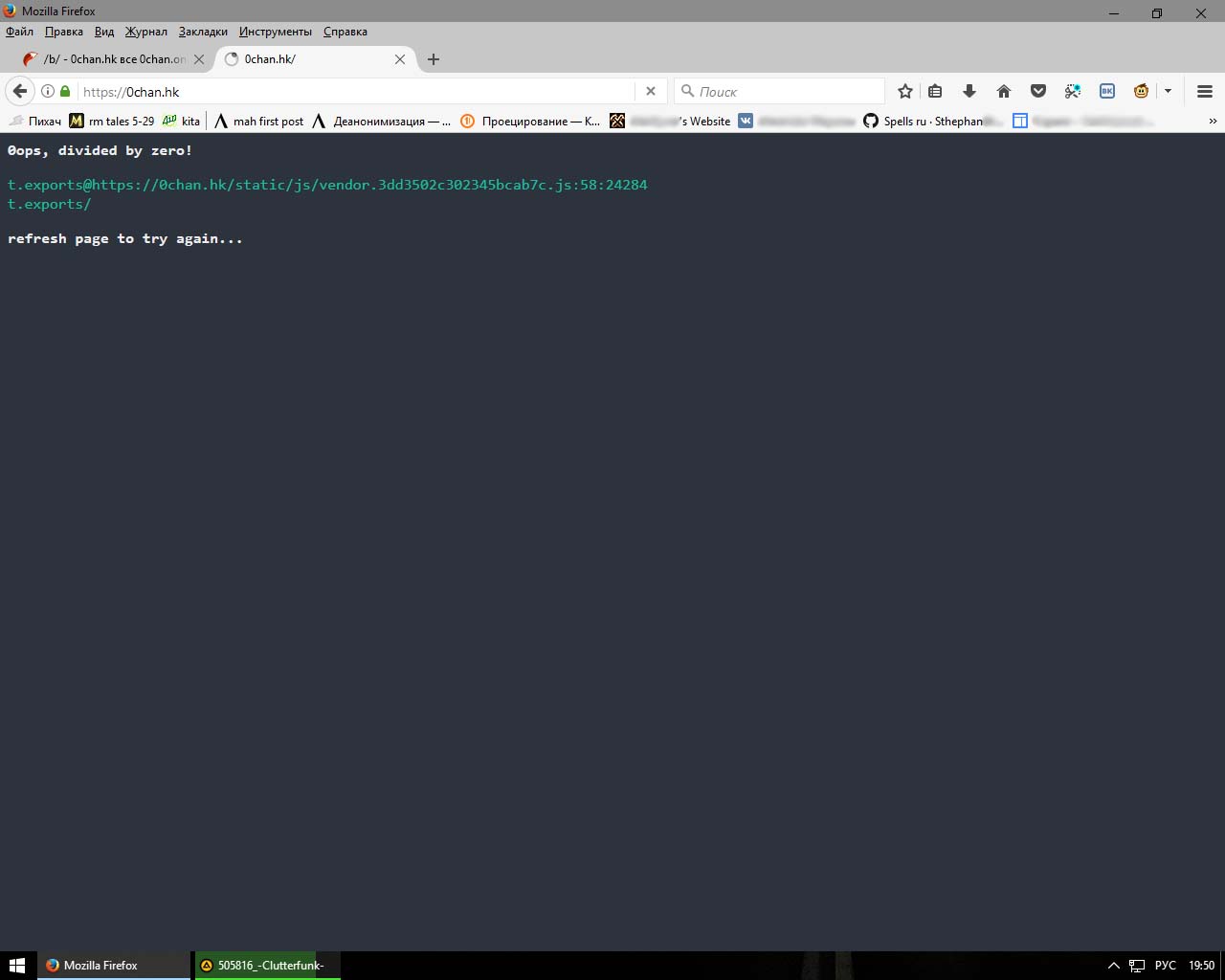The height and width of the screenshot is (980, 1225).
Task: Open the Greasemonkey monkey icon
Action: click(1141, 92)
